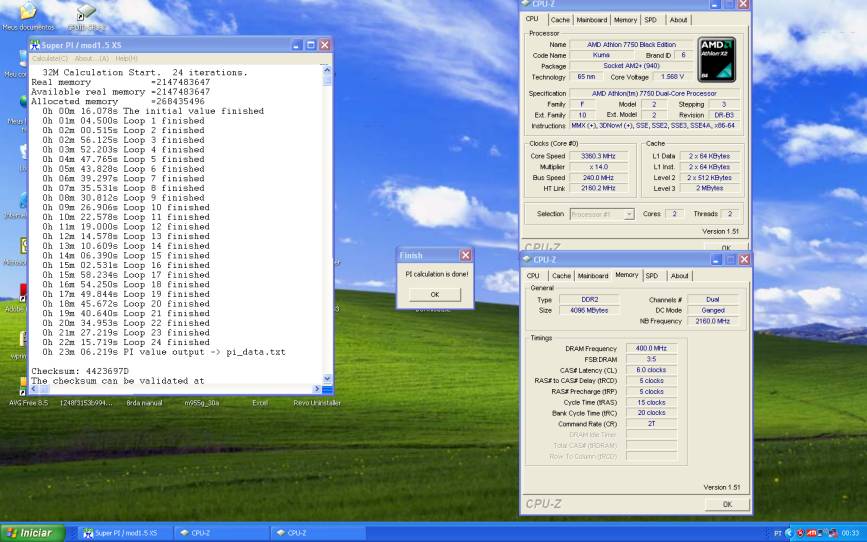Open the Help(H) menu in Super PI
Screen dimensions: 867x542
click(126, 58)
